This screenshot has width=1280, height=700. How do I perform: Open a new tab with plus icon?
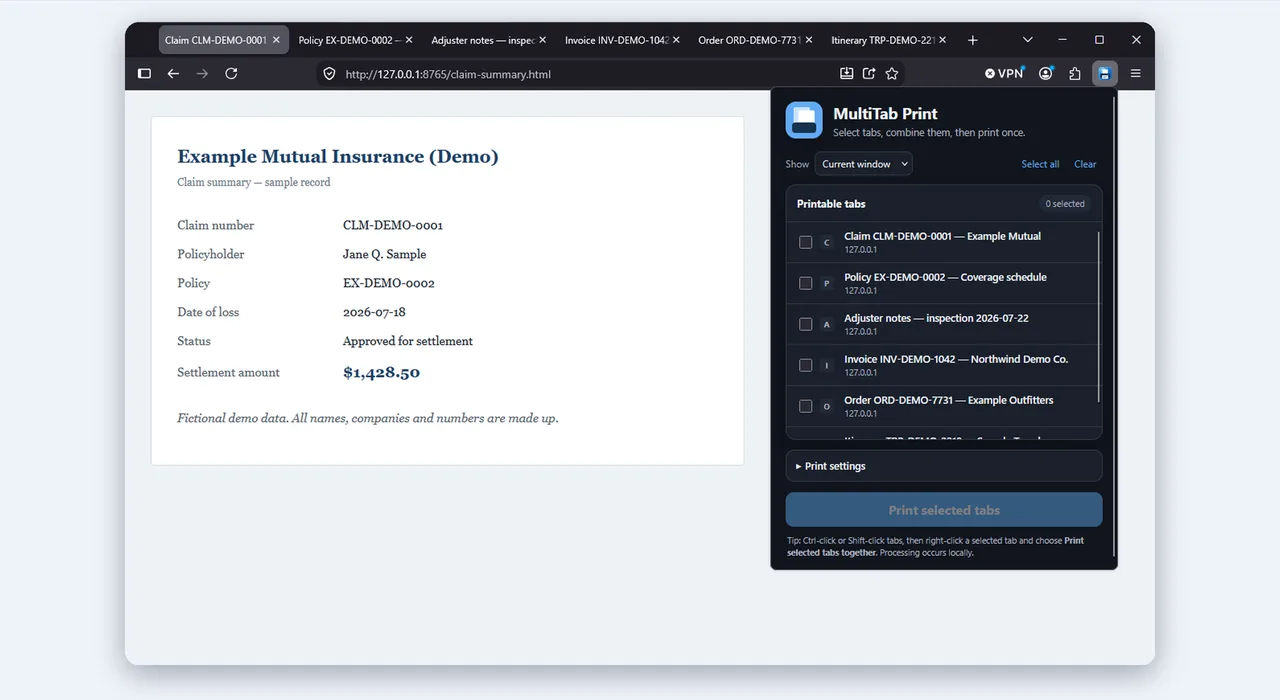(973, 40)
